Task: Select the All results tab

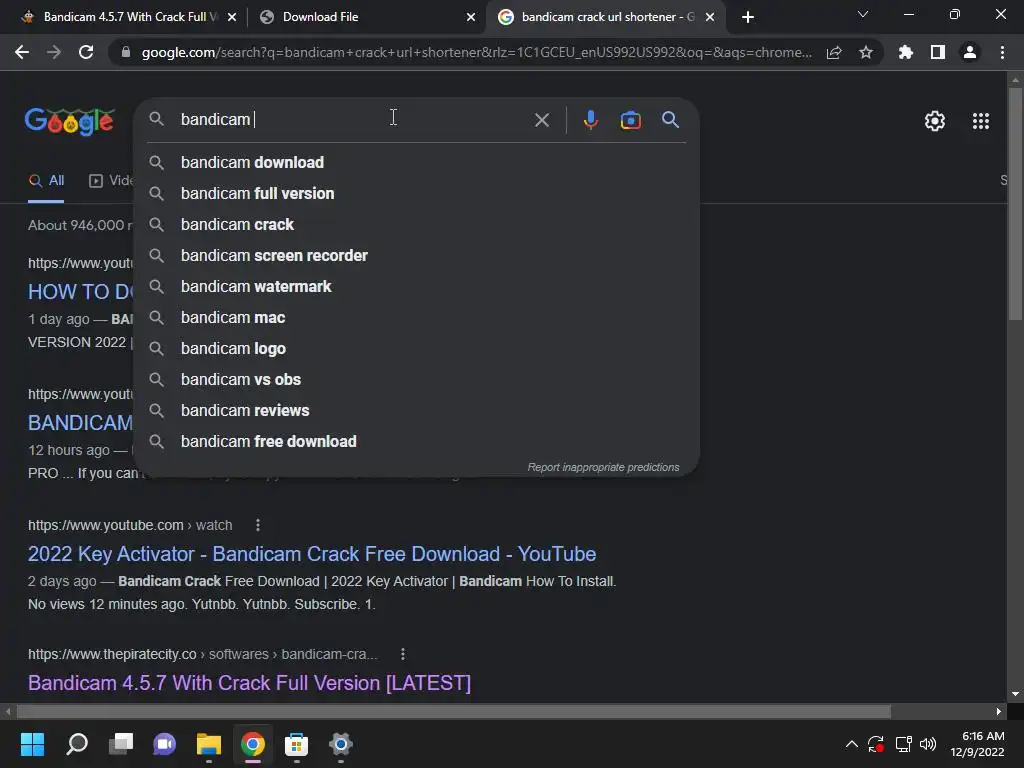Action: click(x=46, y=181)
